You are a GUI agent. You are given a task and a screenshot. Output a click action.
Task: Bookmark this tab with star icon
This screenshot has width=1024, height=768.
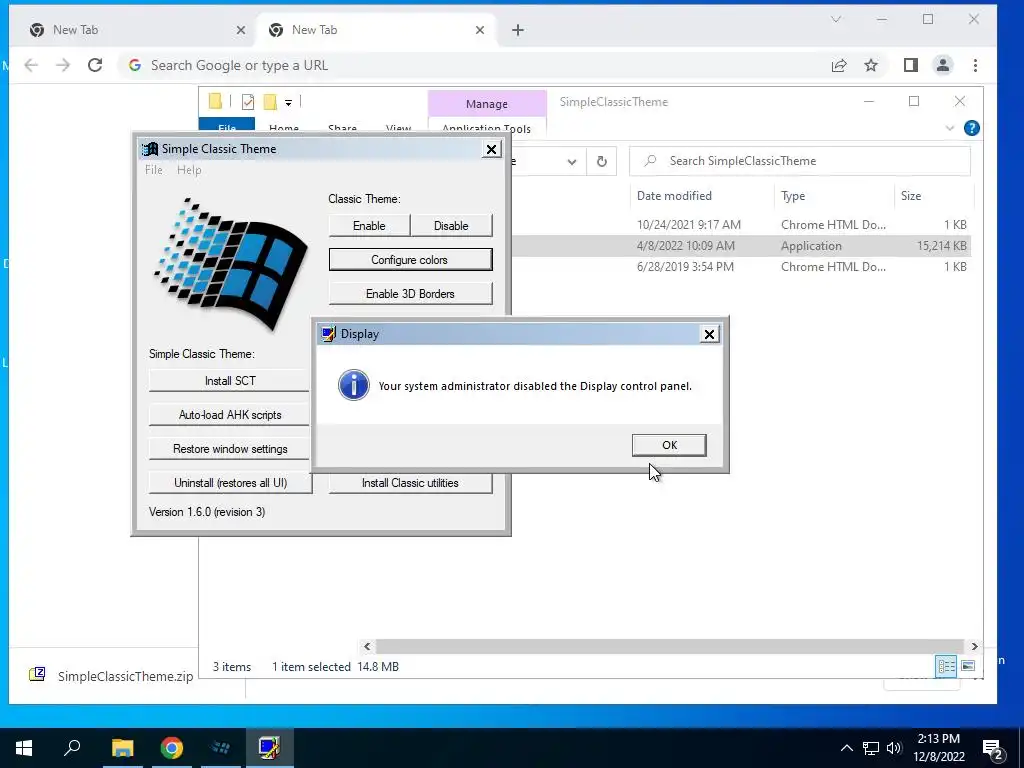[871, 65]
